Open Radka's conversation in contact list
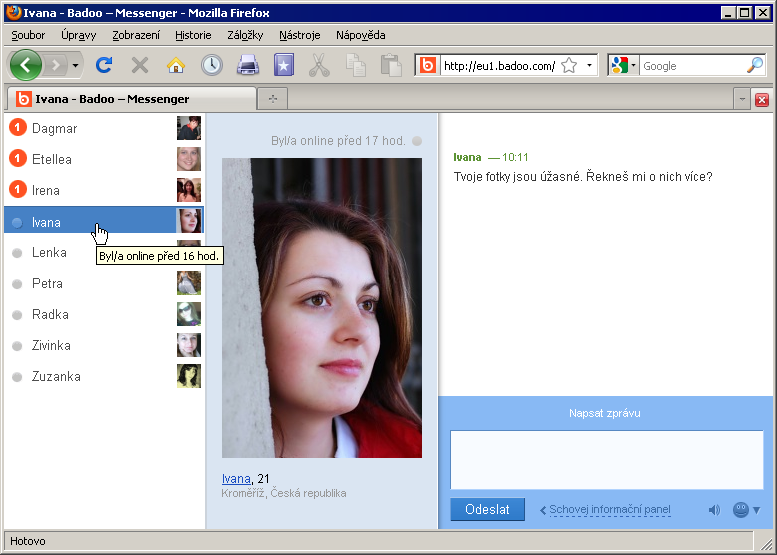777x555 pixels. point(104,314)
